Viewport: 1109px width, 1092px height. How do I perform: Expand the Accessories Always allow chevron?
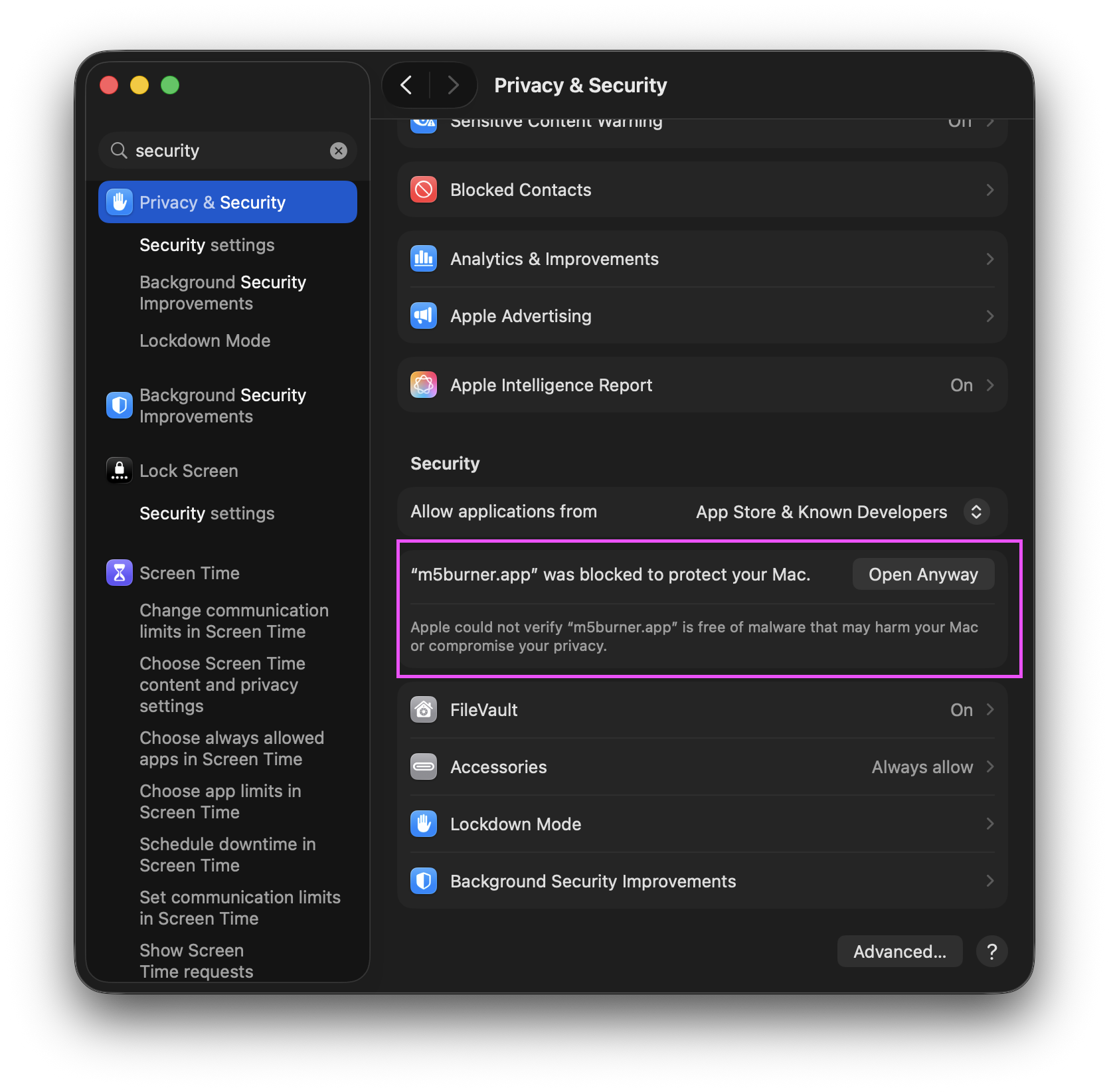coord(990,767)
